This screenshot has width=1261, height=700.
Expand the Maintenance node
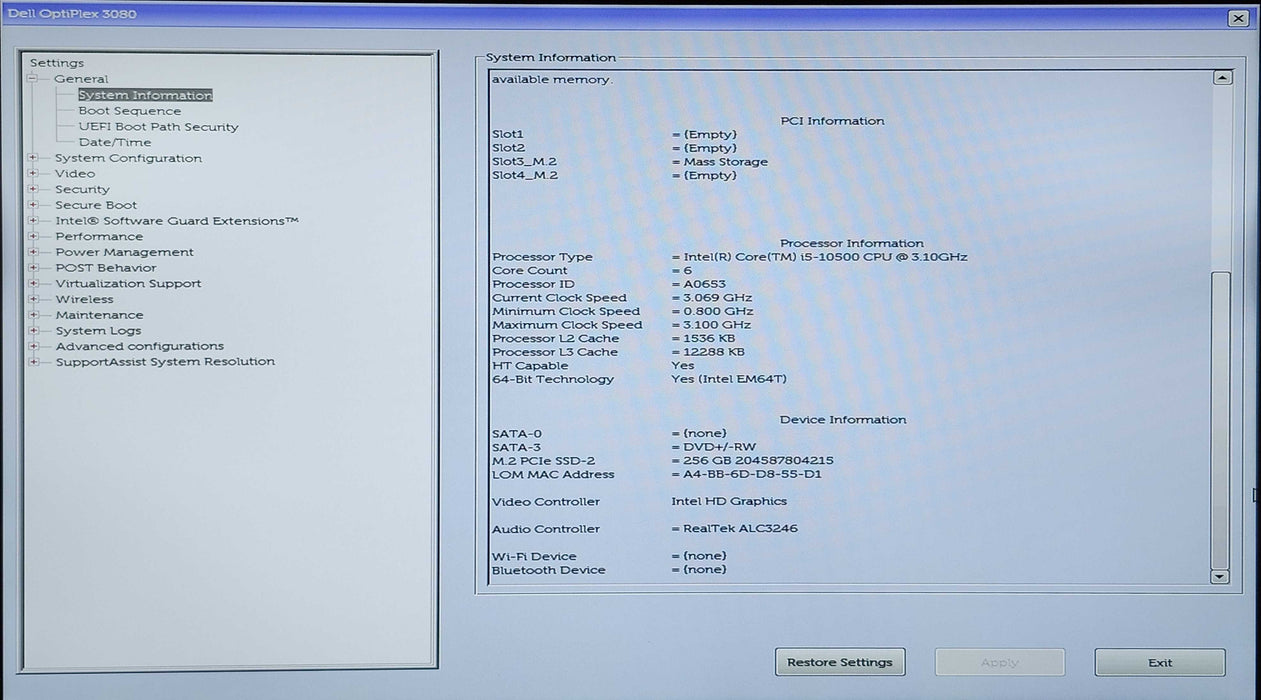click(x=33, y=315)
